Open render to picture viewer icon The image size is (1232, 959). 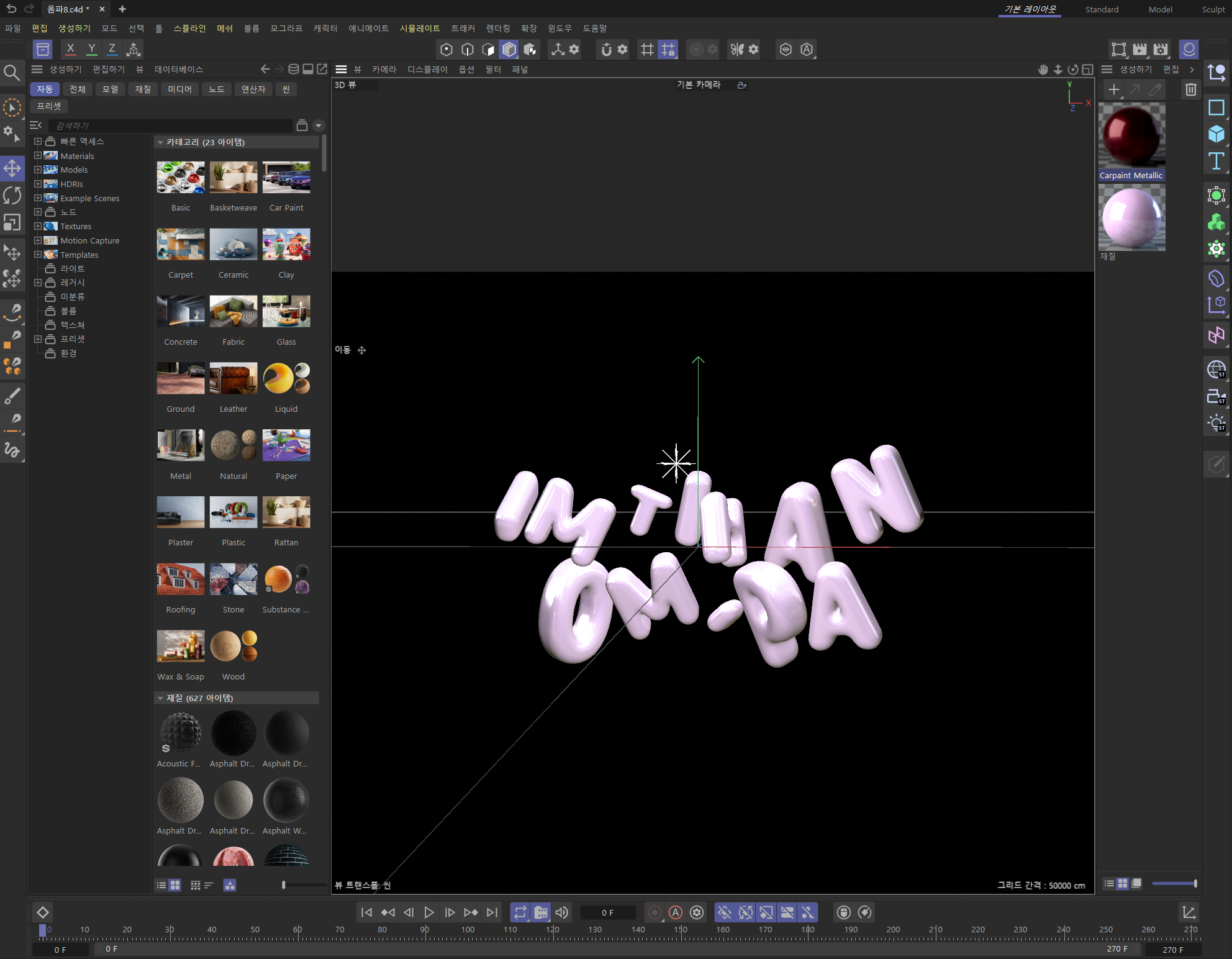click(1139, 50)
